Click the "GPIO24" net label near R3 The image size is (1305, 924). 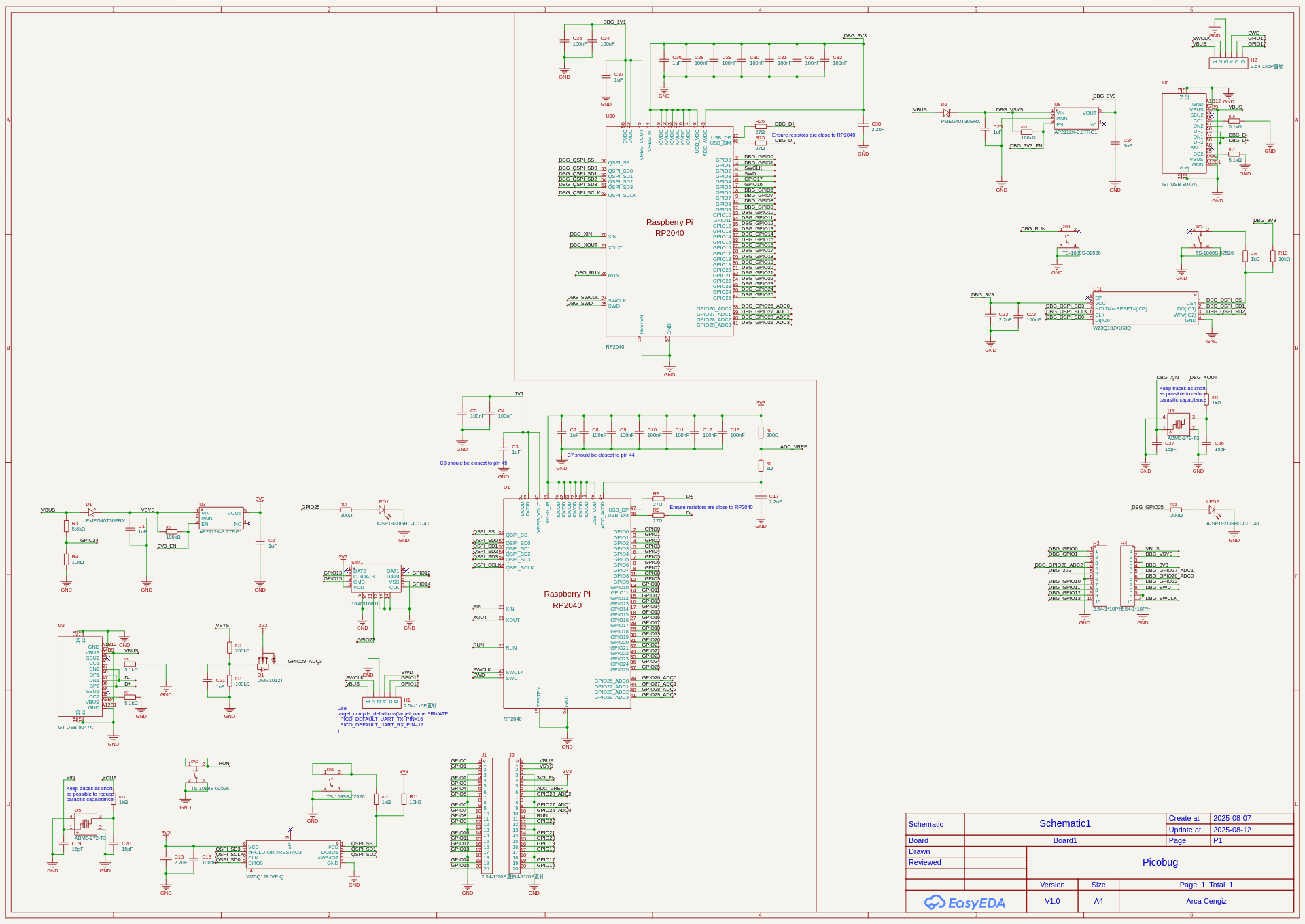89,541
